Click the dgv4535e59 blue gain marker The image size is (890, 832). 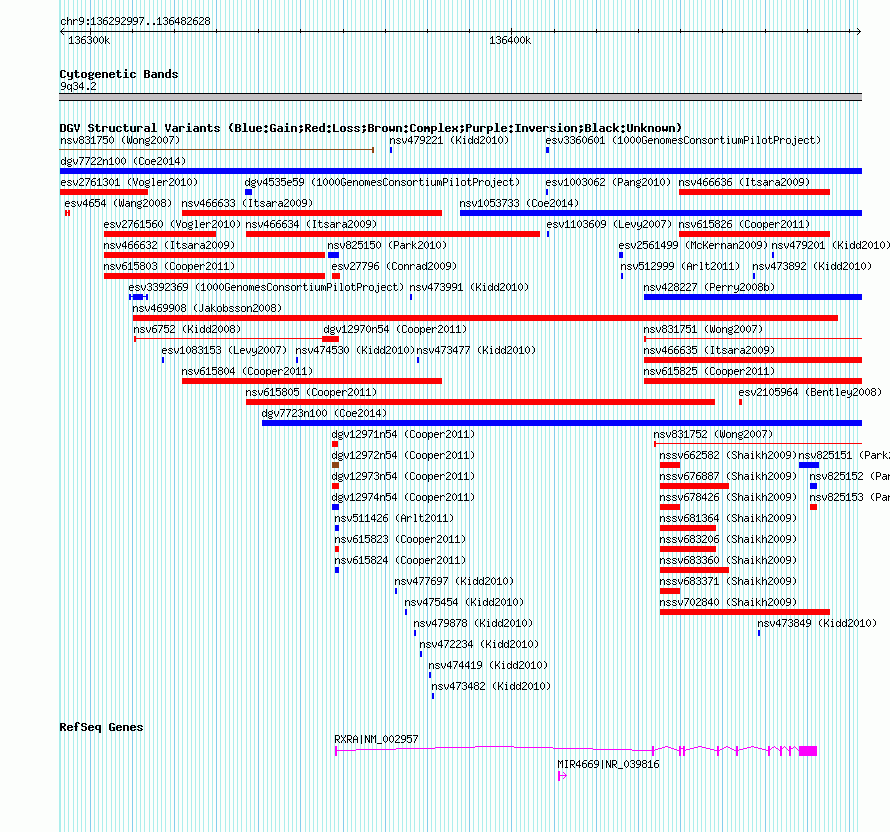(248, 192)
